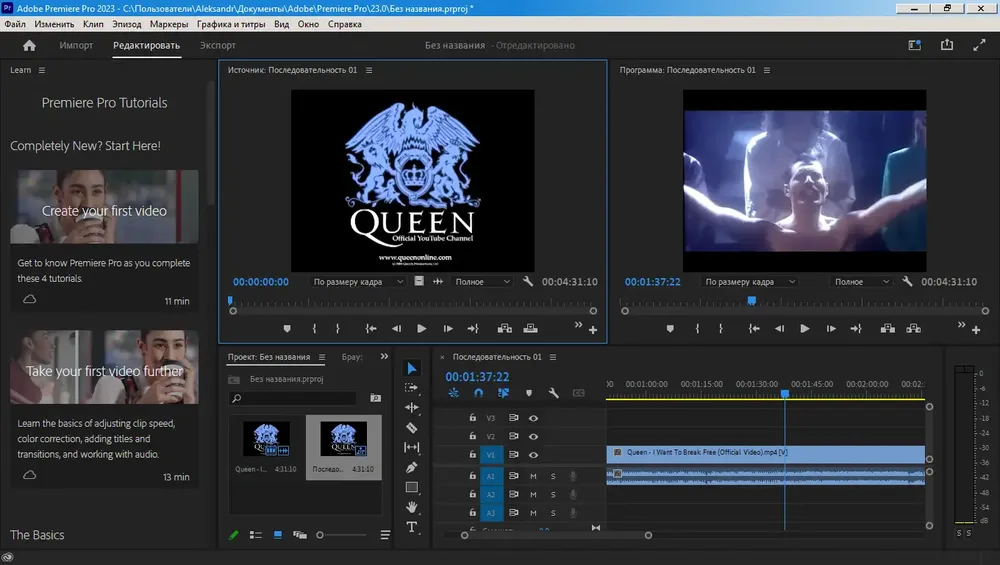Toggle lock on track V2
The height and width of the screenshot is (565, 1000).
click(x=473, y=436)
